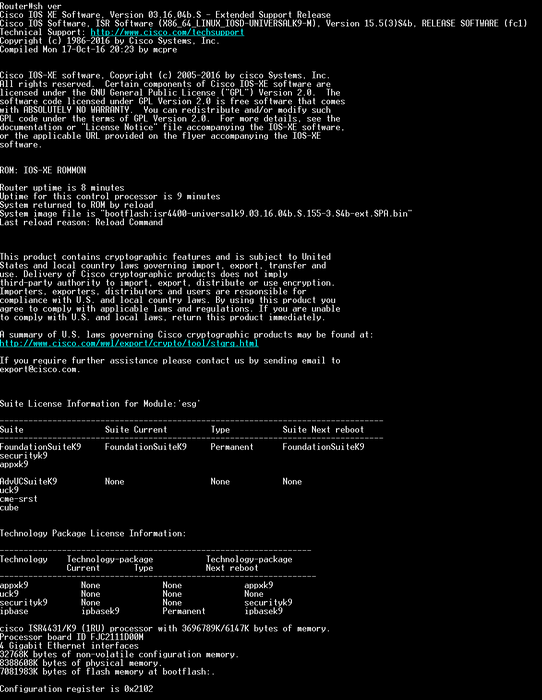Click the ipbasek9 current technology-package value

point(100,611)
